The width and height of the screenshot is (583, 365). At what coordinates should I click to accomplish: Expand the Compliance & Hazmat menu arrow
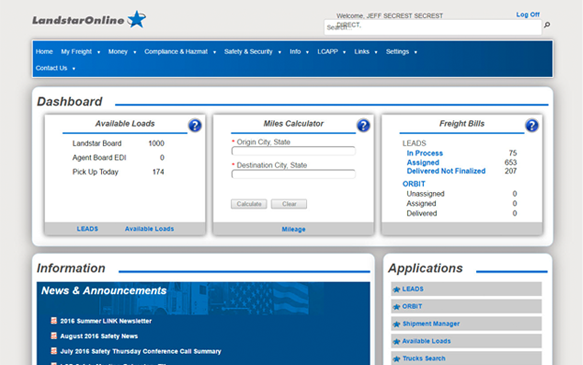point(215,52)
